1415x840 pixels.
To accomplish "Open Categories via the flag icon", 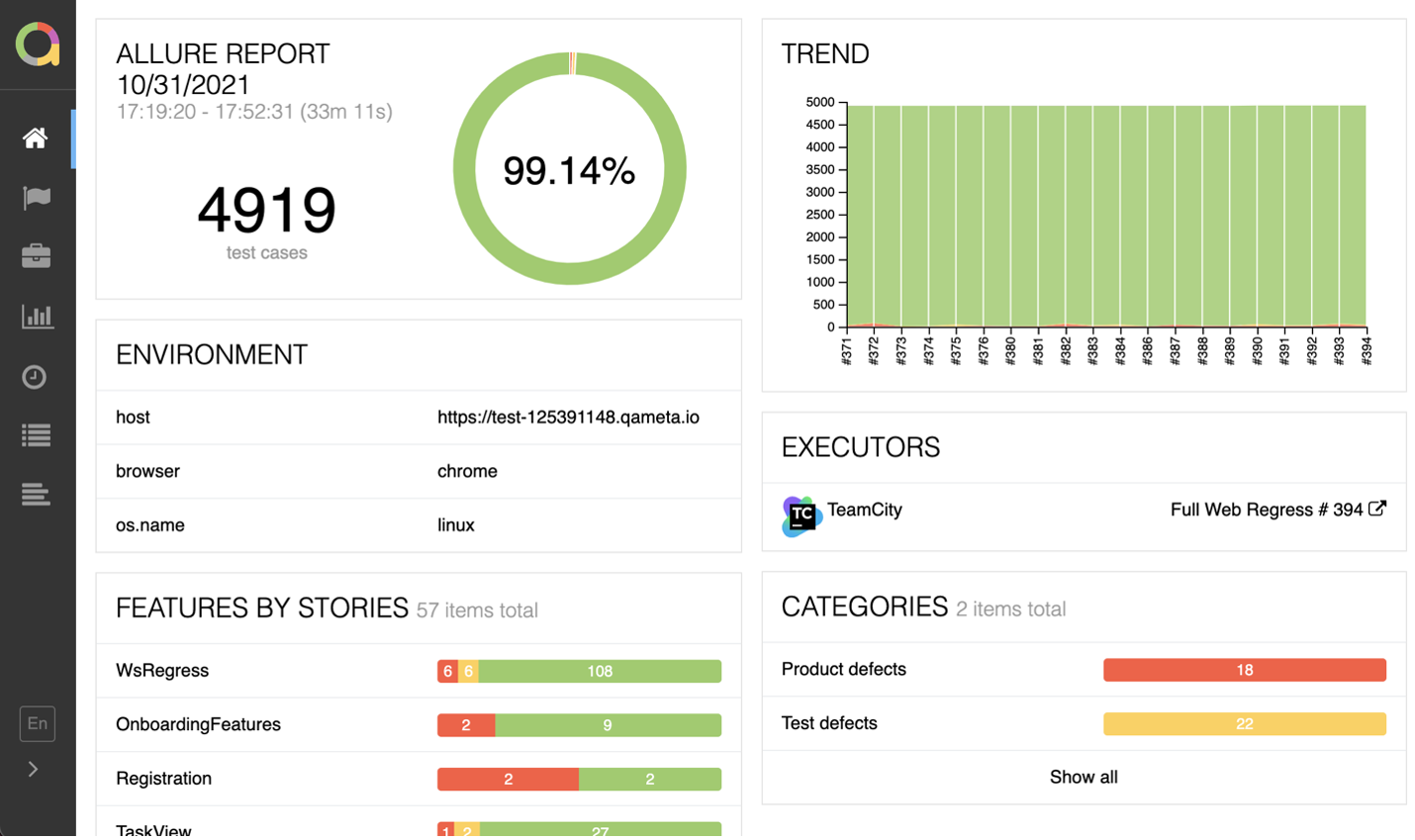I will (37, 198).
